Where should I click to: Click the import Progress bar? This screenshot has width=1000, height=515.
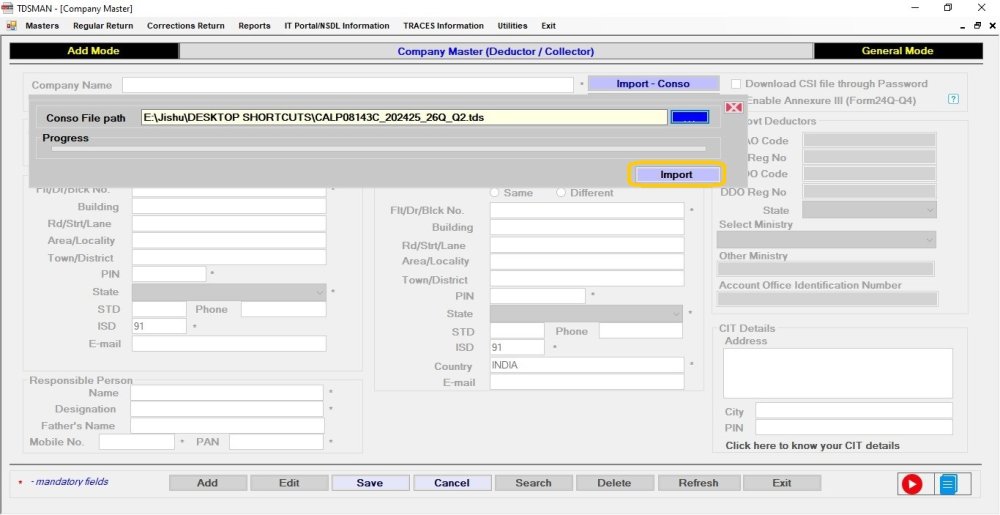(378, 149)
